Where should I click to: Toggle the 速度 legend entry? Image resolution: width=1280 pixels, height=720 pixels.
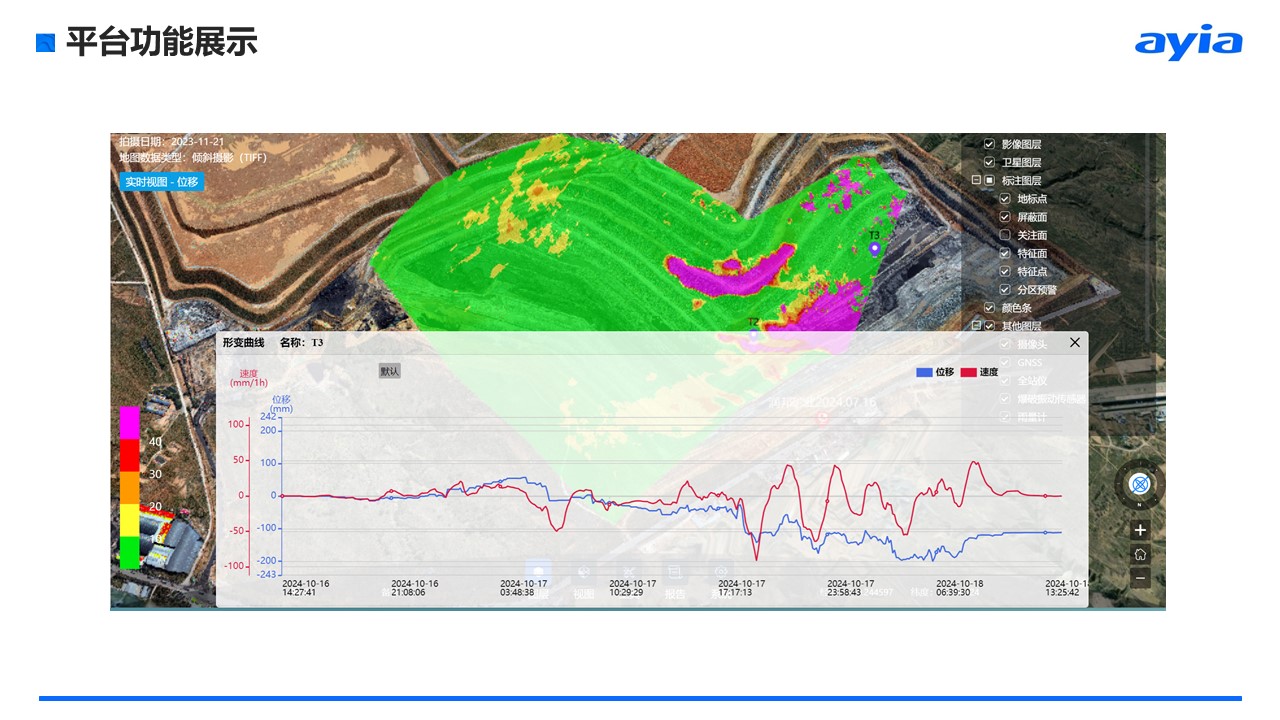979,372
